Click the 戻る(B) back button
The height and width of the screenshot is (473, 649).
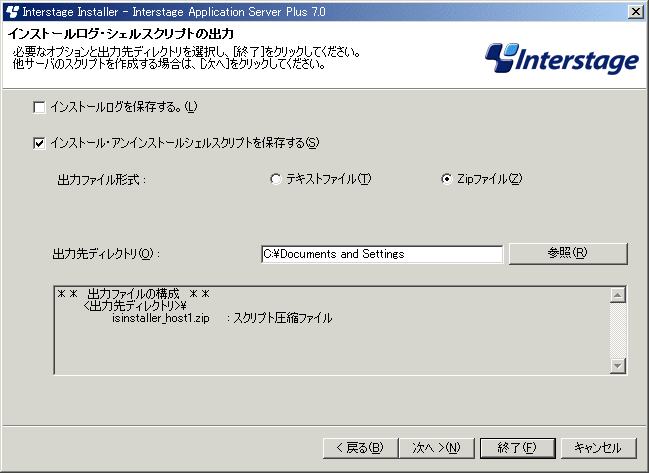tap(360, 448)
